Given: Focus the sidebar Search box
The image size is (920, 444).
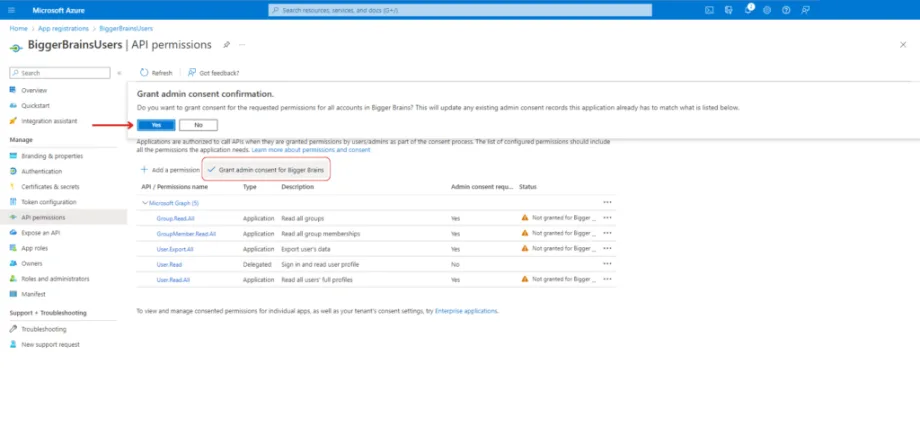Looking at the screenshot, I should (x=60, y=73).
